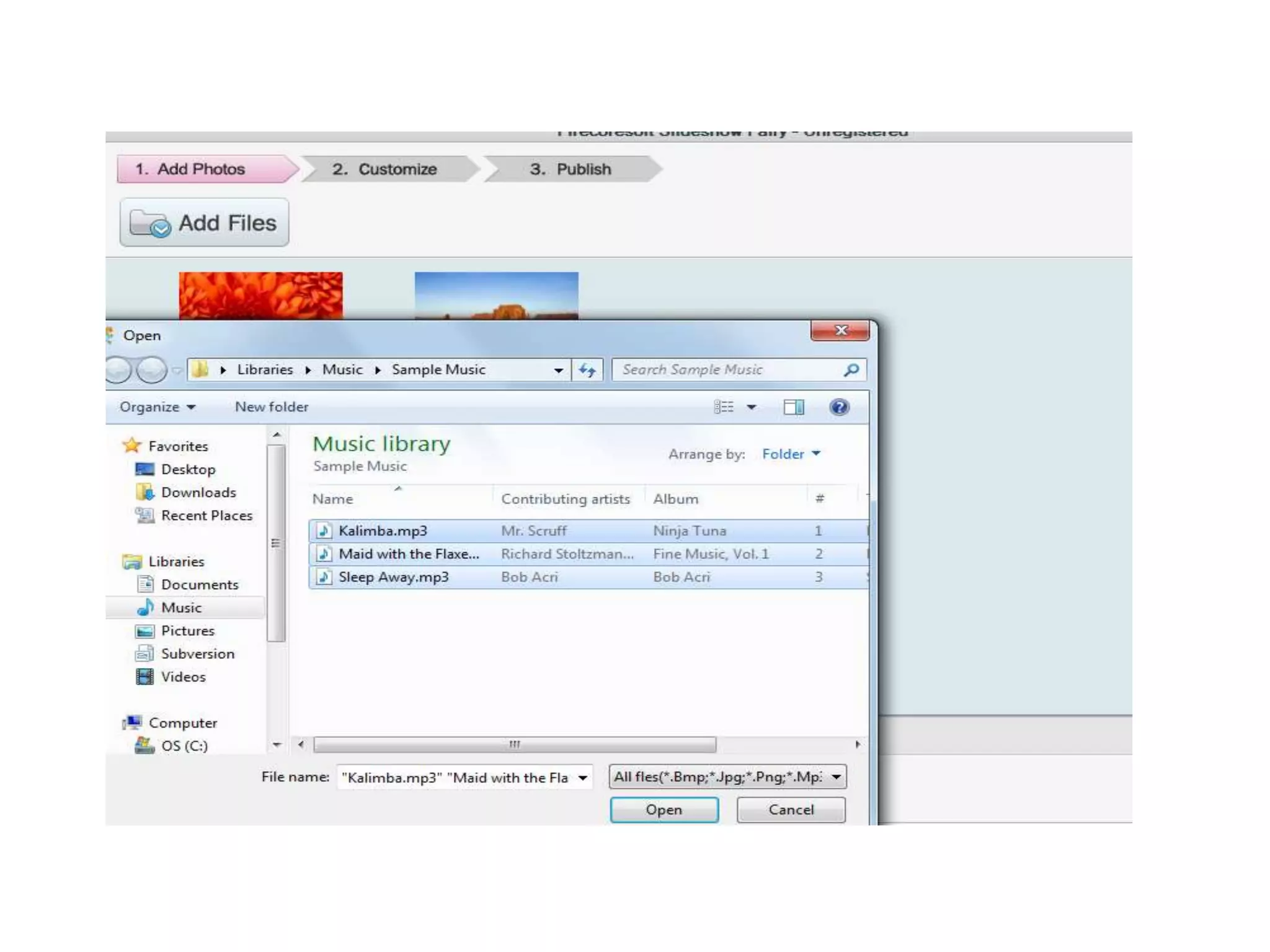Click the Add Files folder icon
This screenshot has width=1270, height=952.
(x=149, y=224)
